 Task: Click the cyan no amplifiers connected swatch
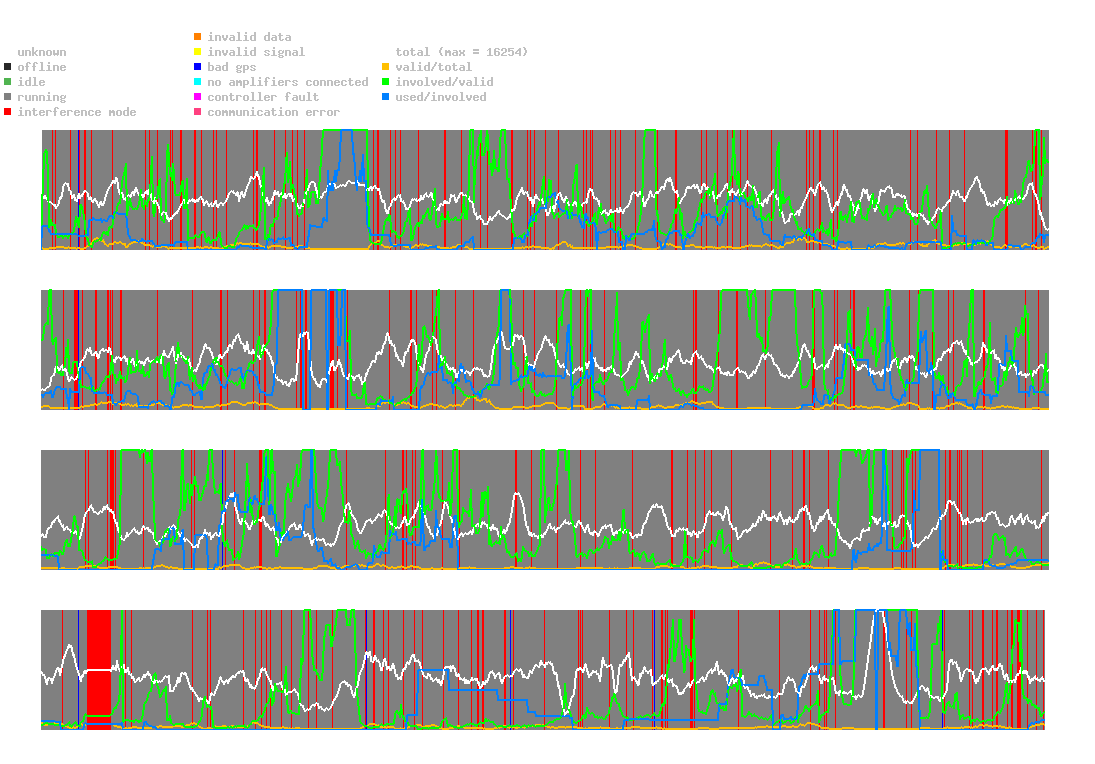(198, 82)
